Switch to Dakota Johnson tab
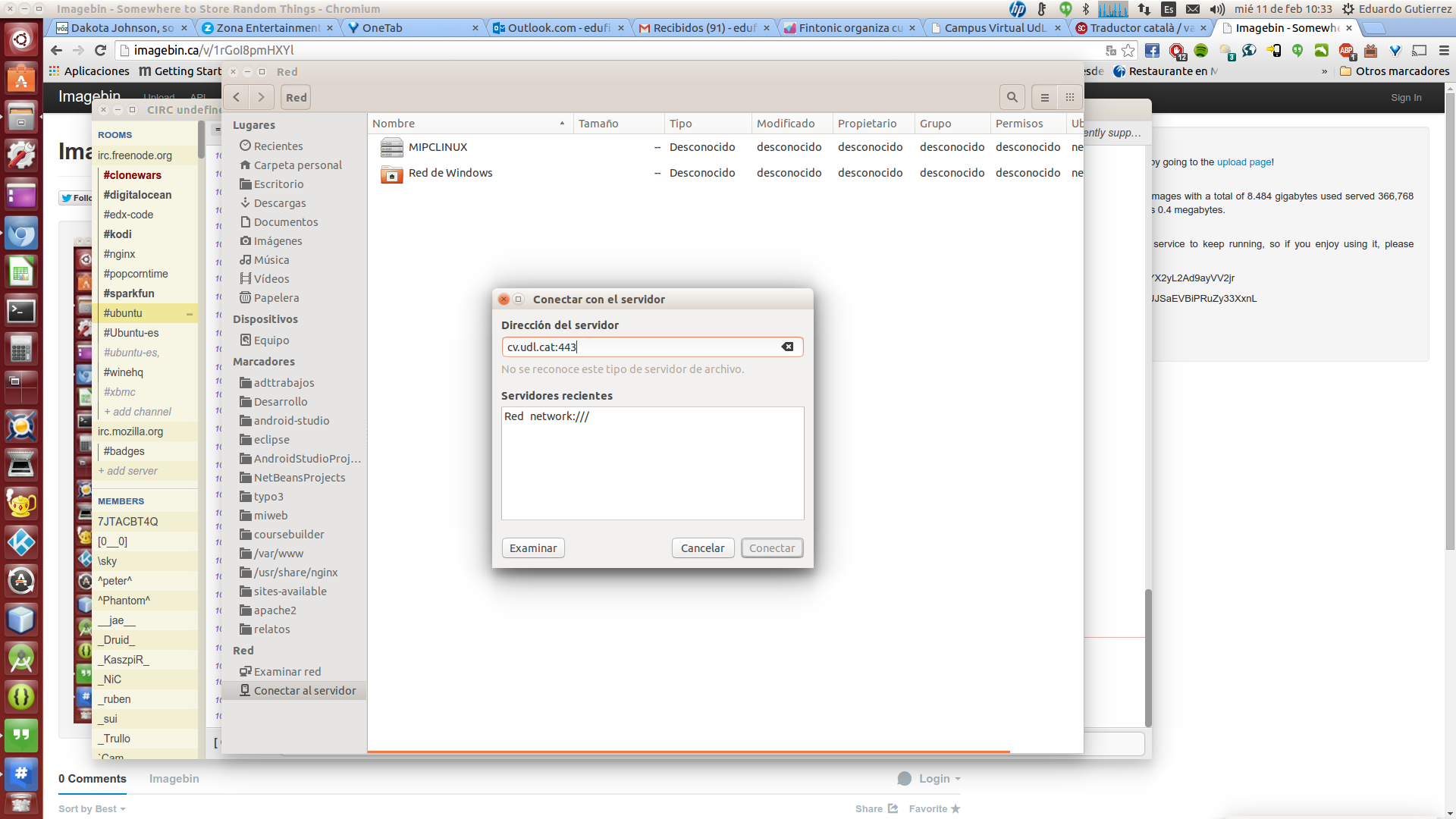1456x819 pixels. point(121,28)
